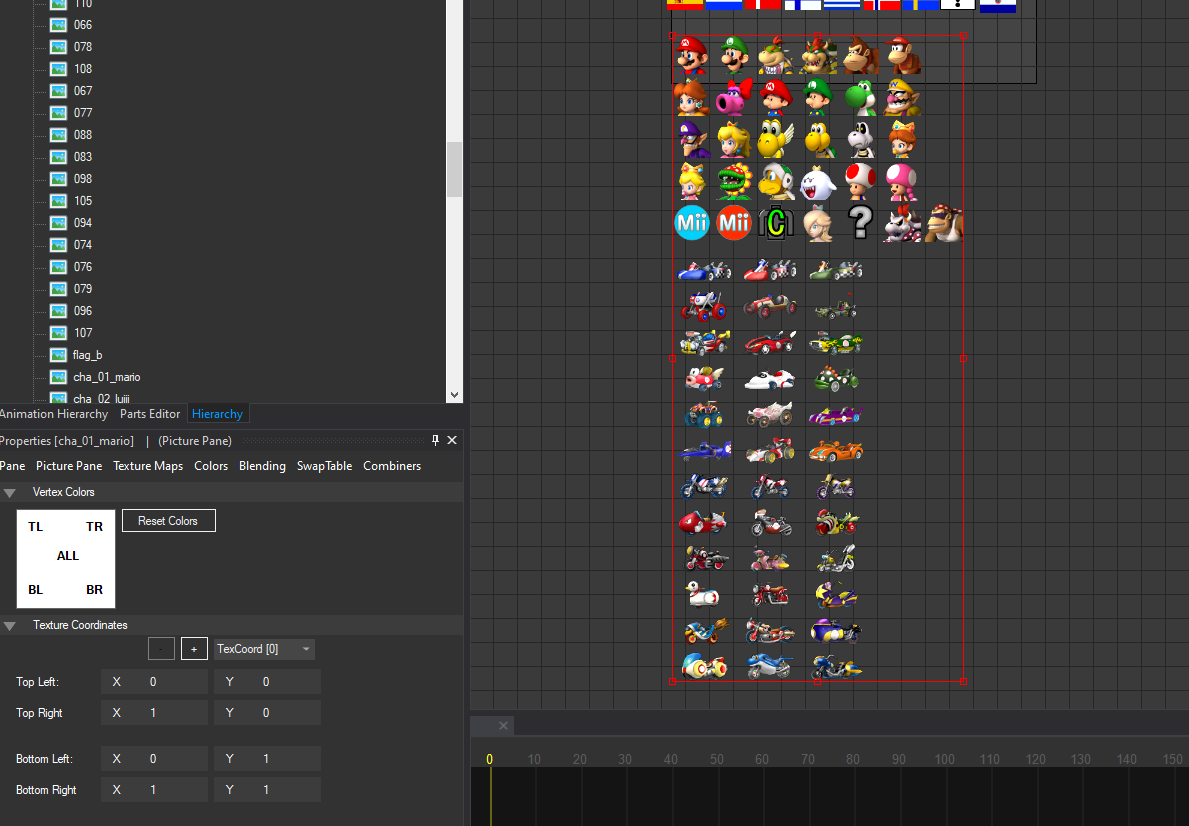Image resolution: width=1189 pixels, height=826 pixels.
Task: Open the TexCoord [0] dropdown
Action: tap(264, 648)
